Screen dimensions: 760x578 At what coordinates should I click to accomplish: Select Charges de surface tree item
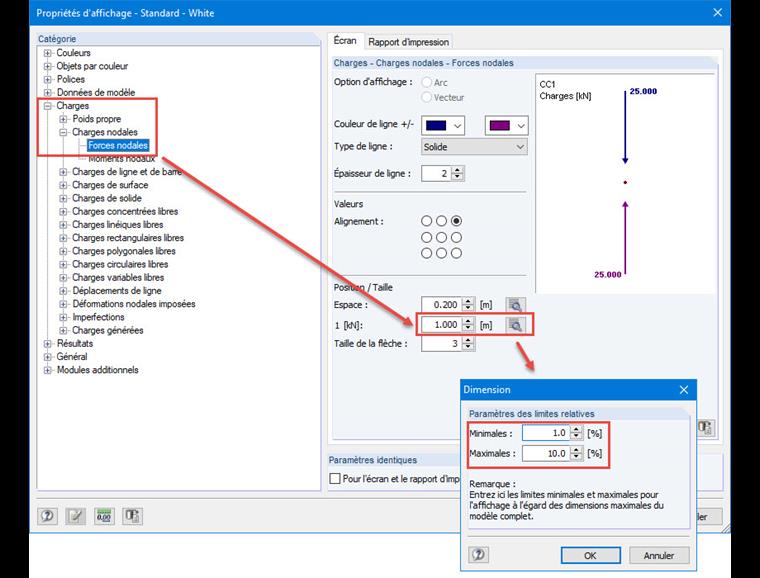pyautogui.click(x=110, y=185)
